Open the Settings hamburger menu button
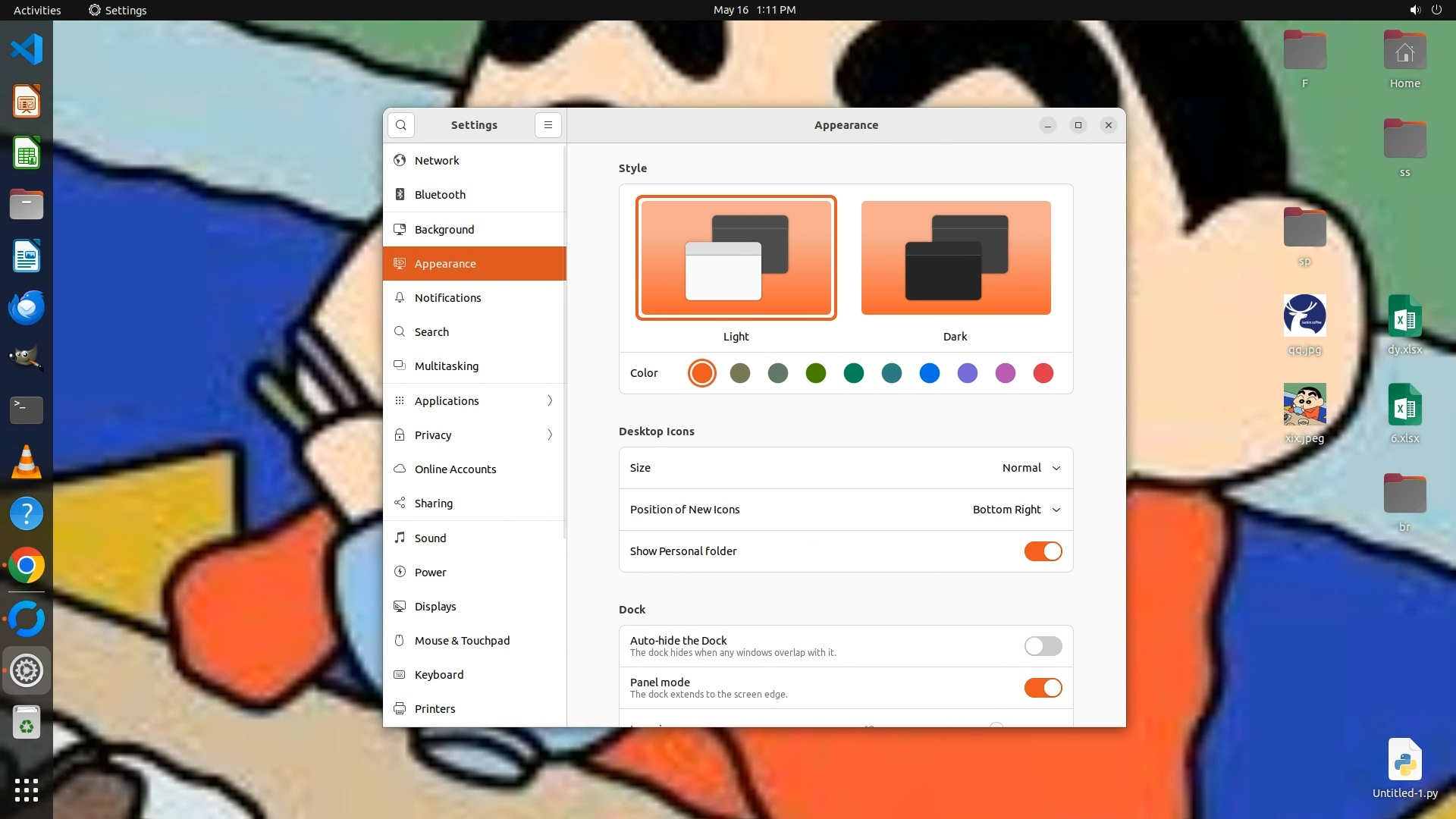 pos(548,125)
